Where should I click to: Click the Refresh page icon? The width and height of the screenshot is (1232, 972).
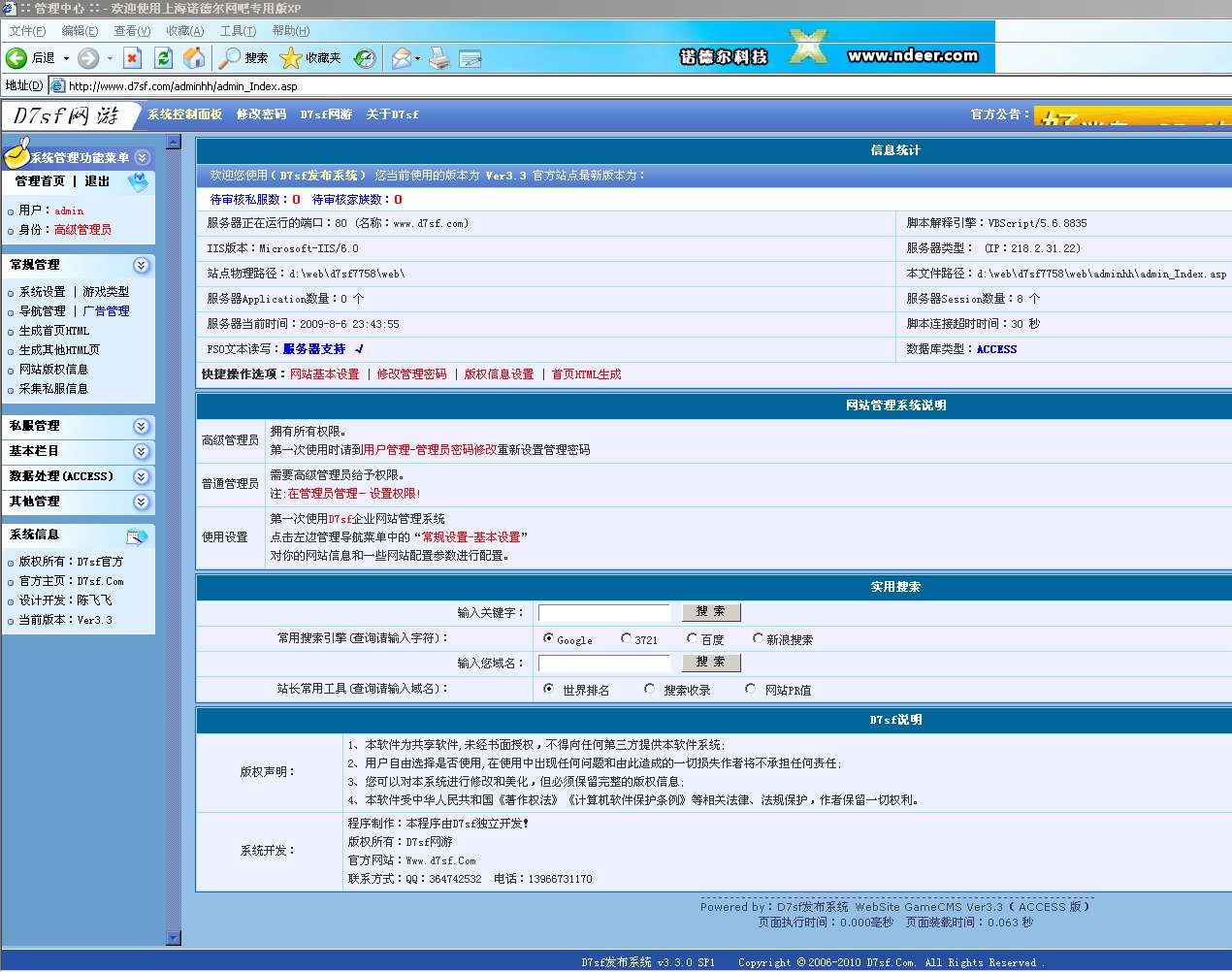[x=163, y=58]
